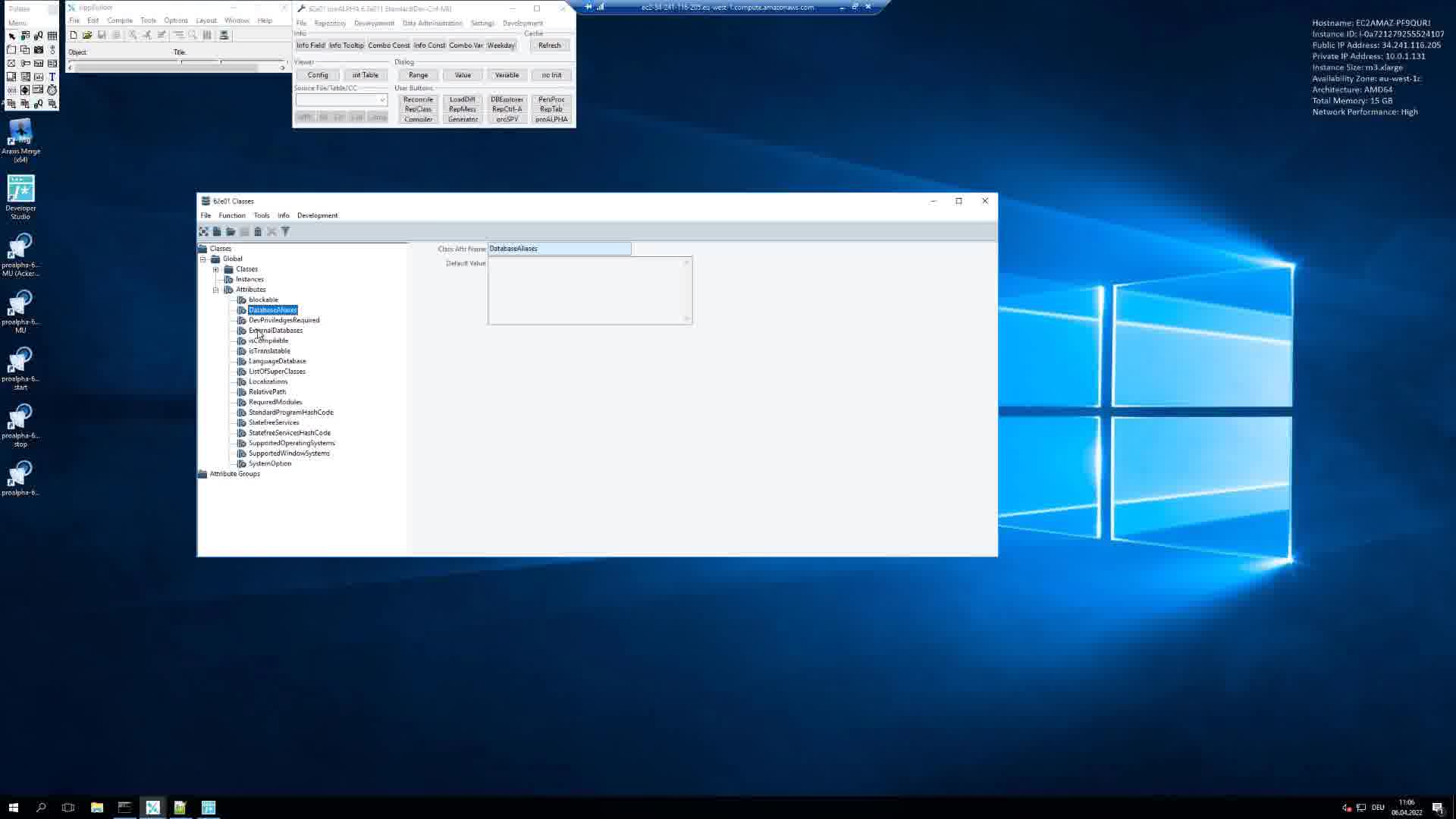Click the Default Value text area
This screenshot has height=819, width=1456.
pos(590,290)
